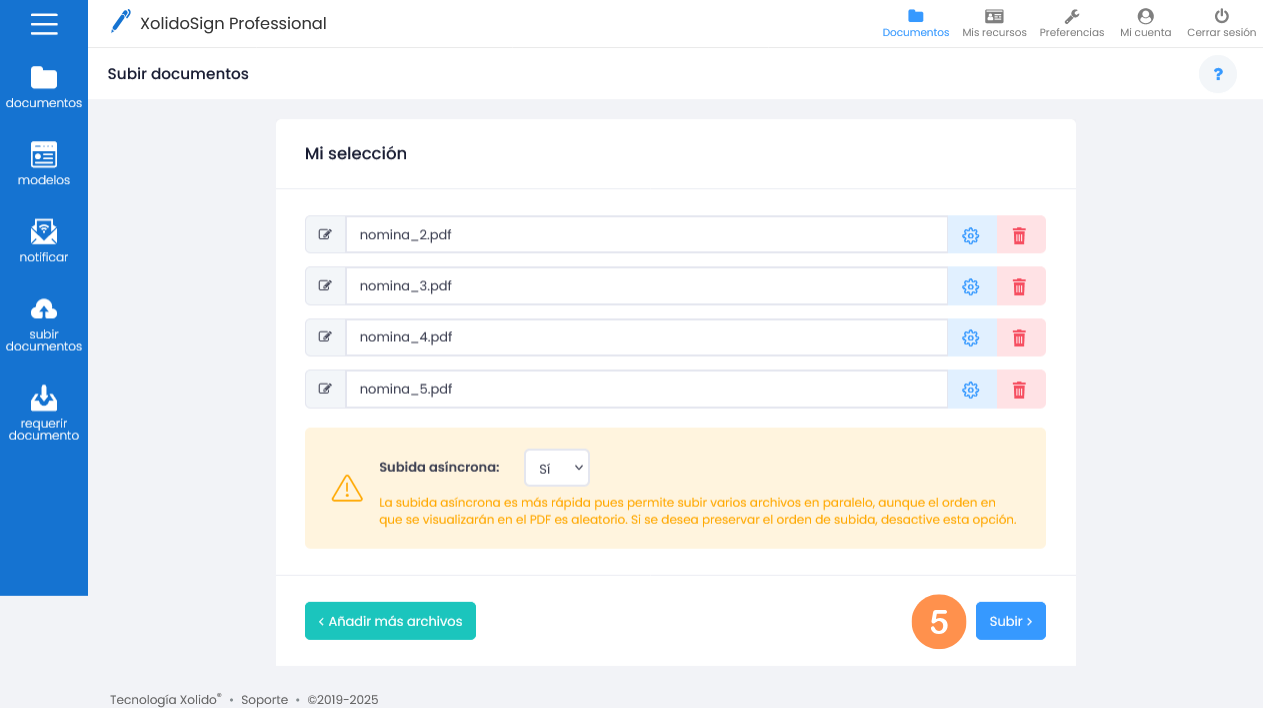Screen dimensions: 1263x708
Task: Open the Subida asíncrona dropdown
Action: (x=556, y=467)
